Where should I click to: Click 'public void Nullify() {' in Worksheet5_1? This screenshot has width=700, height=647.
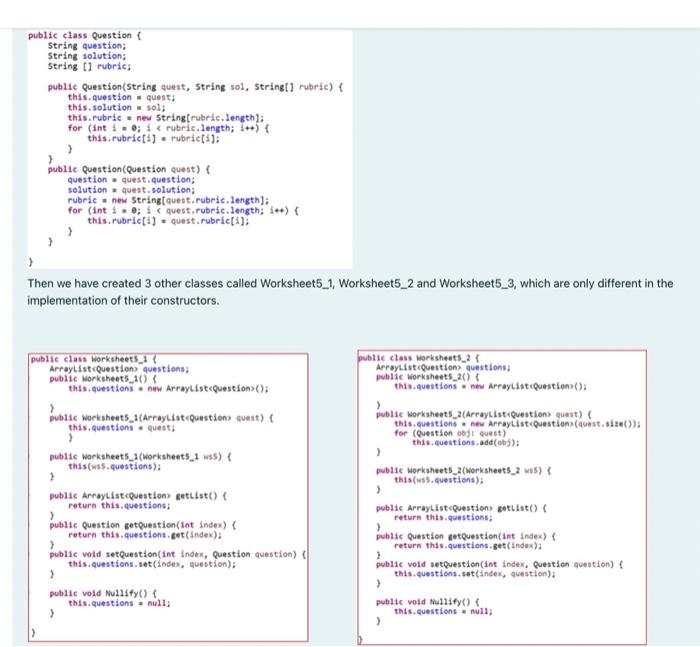(x=103, y=593)
